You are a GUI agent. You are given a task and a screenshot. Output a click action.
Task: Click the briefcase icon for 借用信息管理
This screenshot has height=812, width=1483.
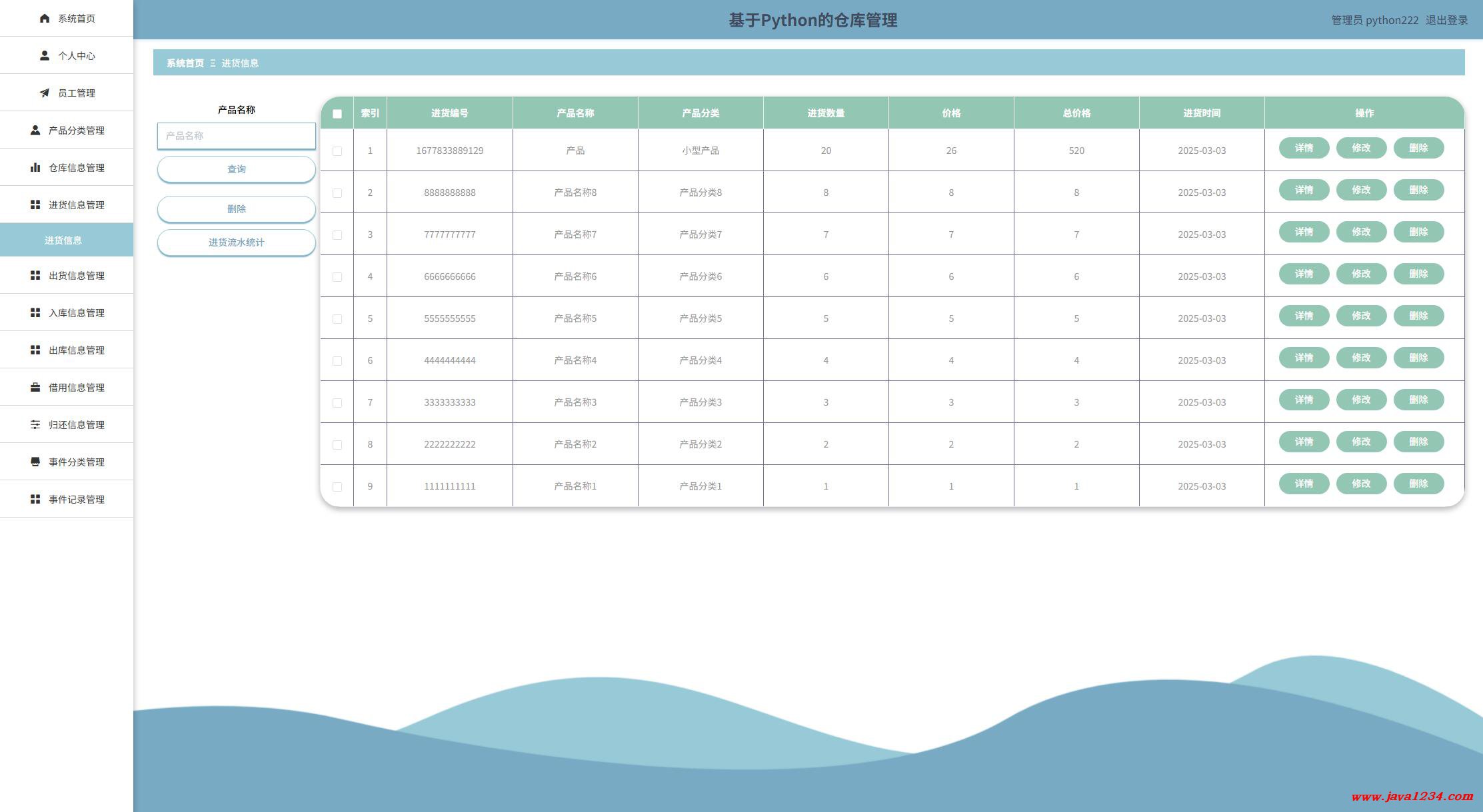click(35, 388)
